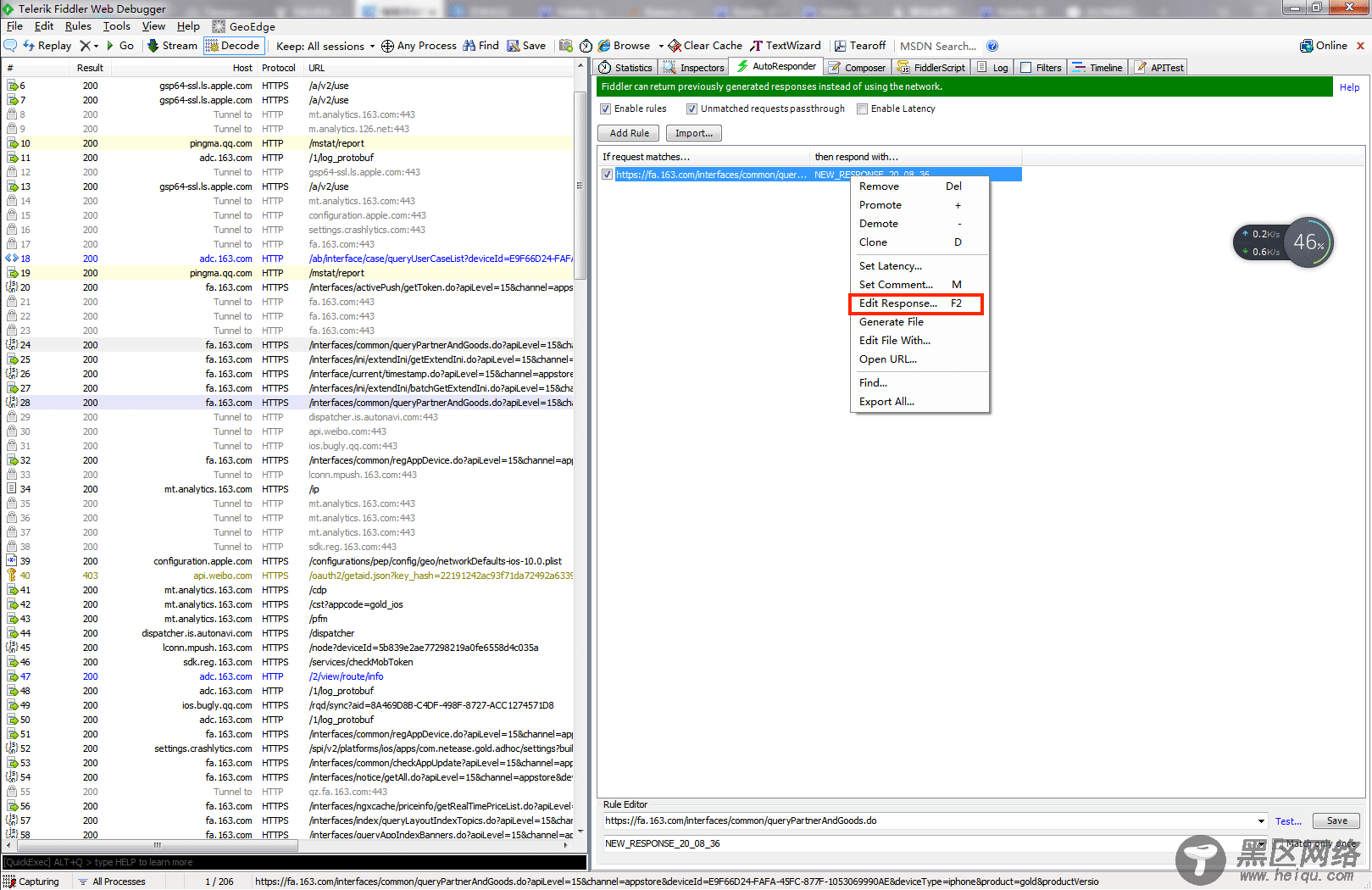Toggle Stream mode in toolbar
Screen dimensions: 1372x890
tap(172, 46)
